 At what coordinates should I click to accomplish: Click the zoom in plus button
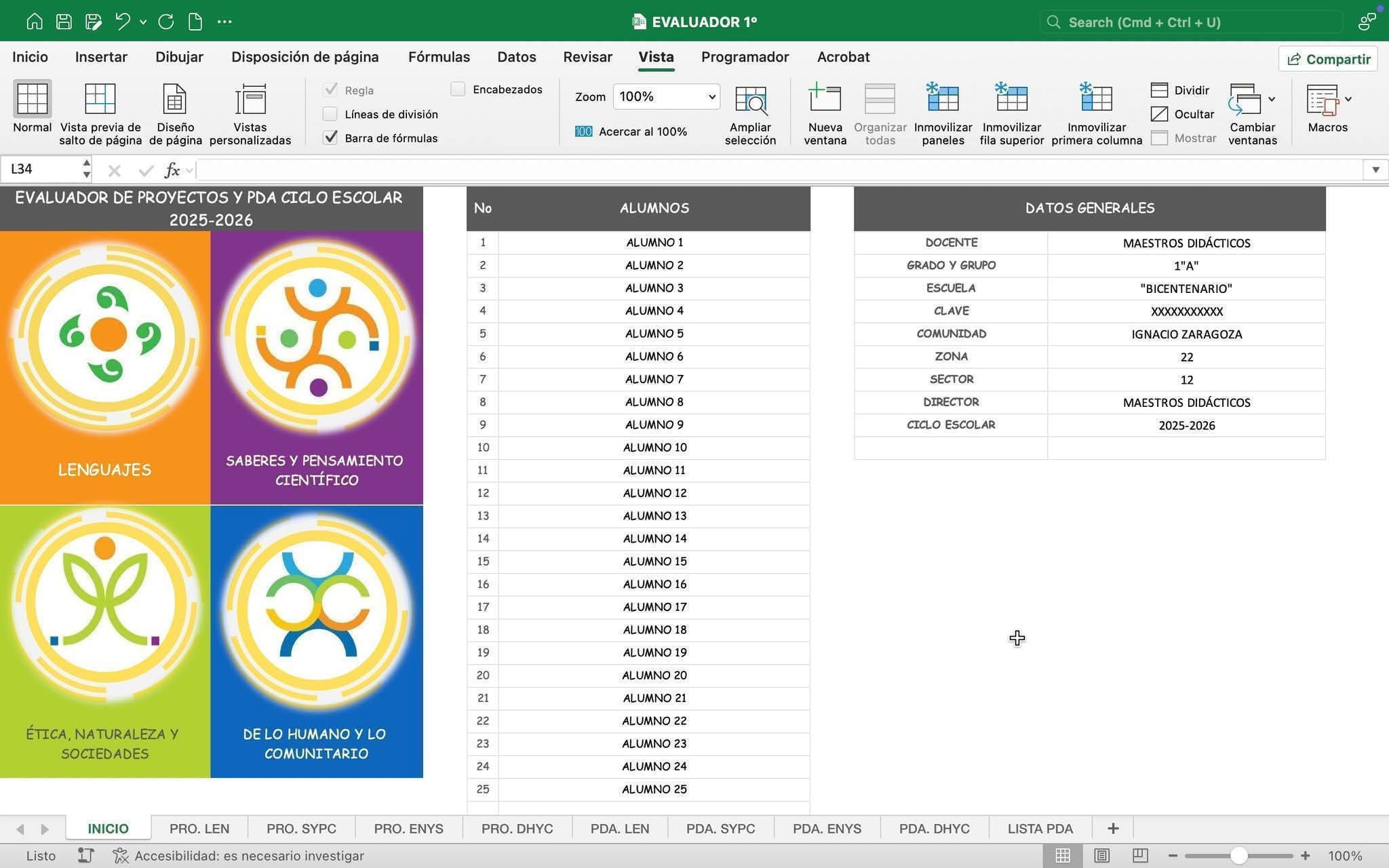pos(1305,856)
